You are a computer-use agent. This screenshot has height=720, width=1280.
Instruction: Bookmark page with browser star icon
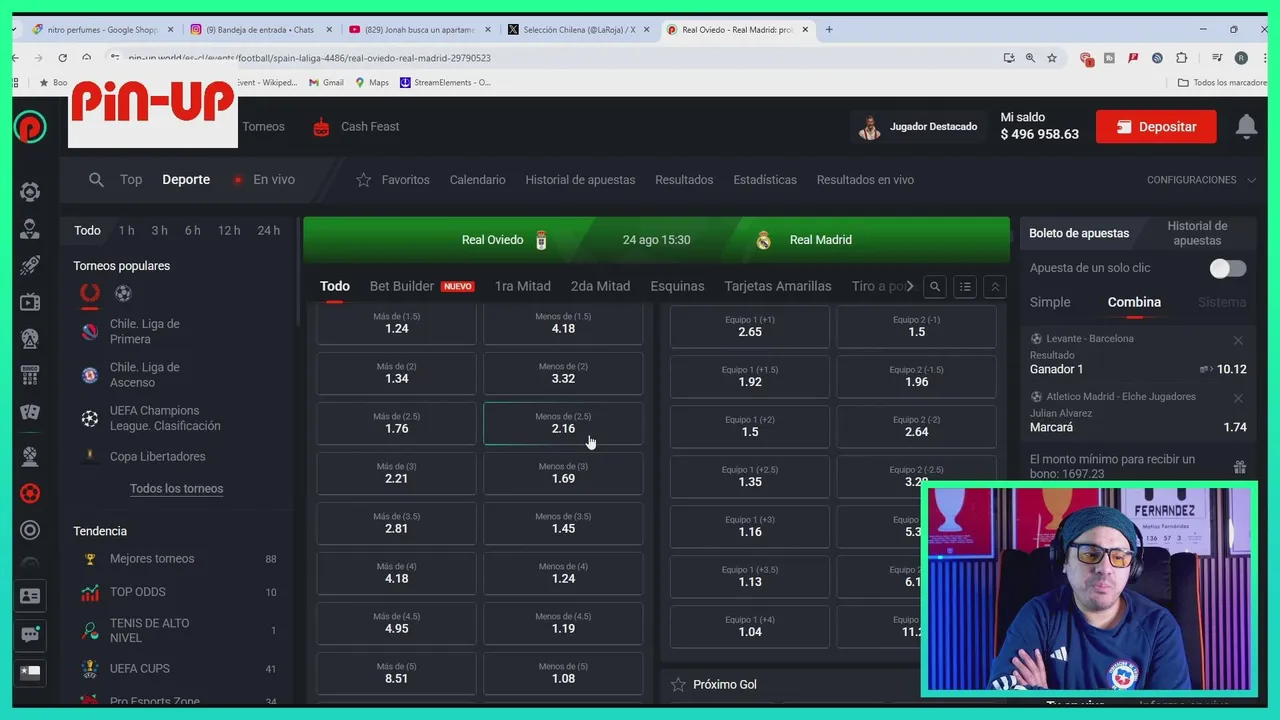(1052, 58)
